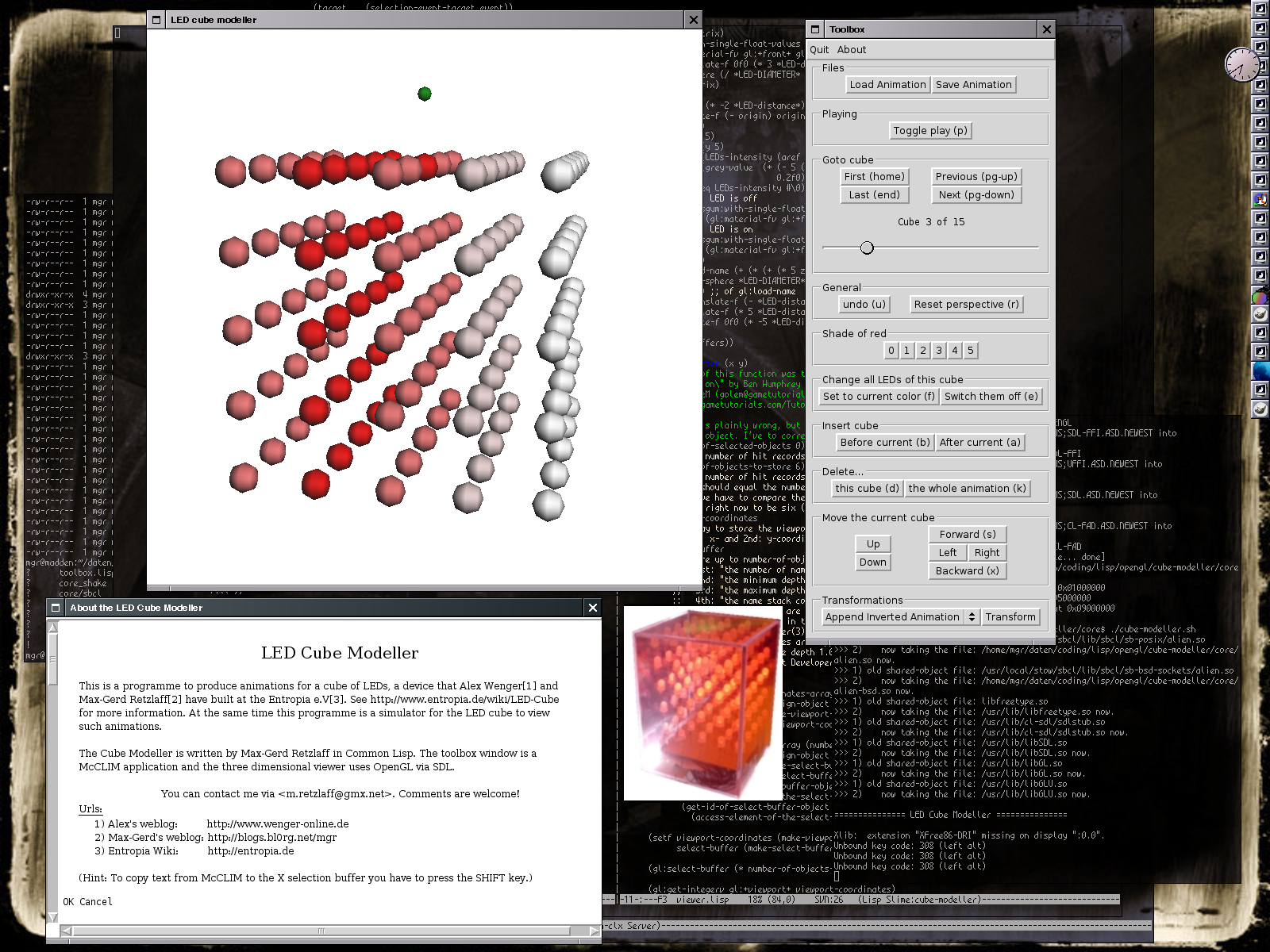Insert cube Before current (b)
Image resolution: width=1270 pixels, height=952 pixels.
pos(885,443)
